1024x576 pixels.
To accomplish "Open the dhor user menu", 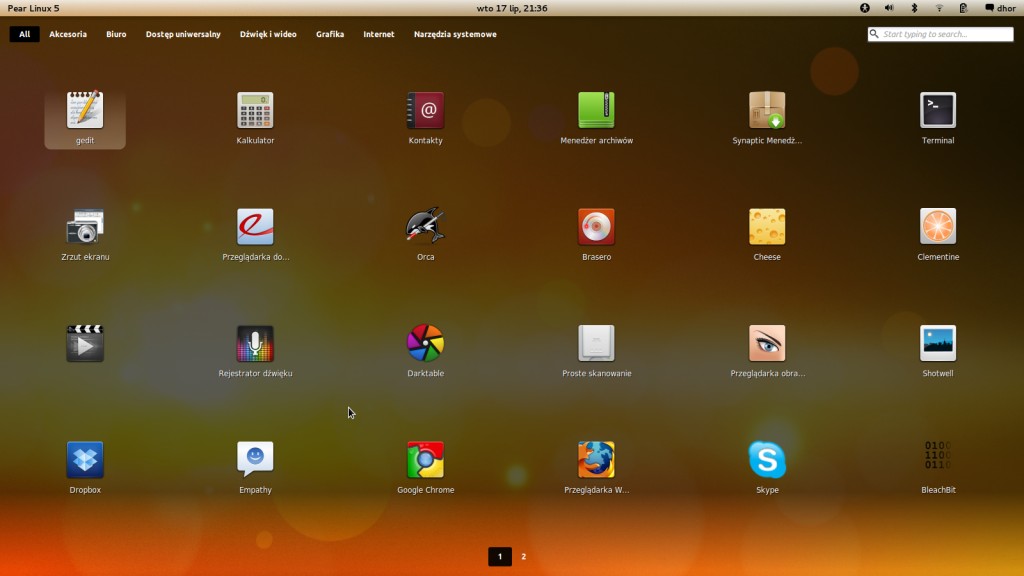I will click(1000, 8).
